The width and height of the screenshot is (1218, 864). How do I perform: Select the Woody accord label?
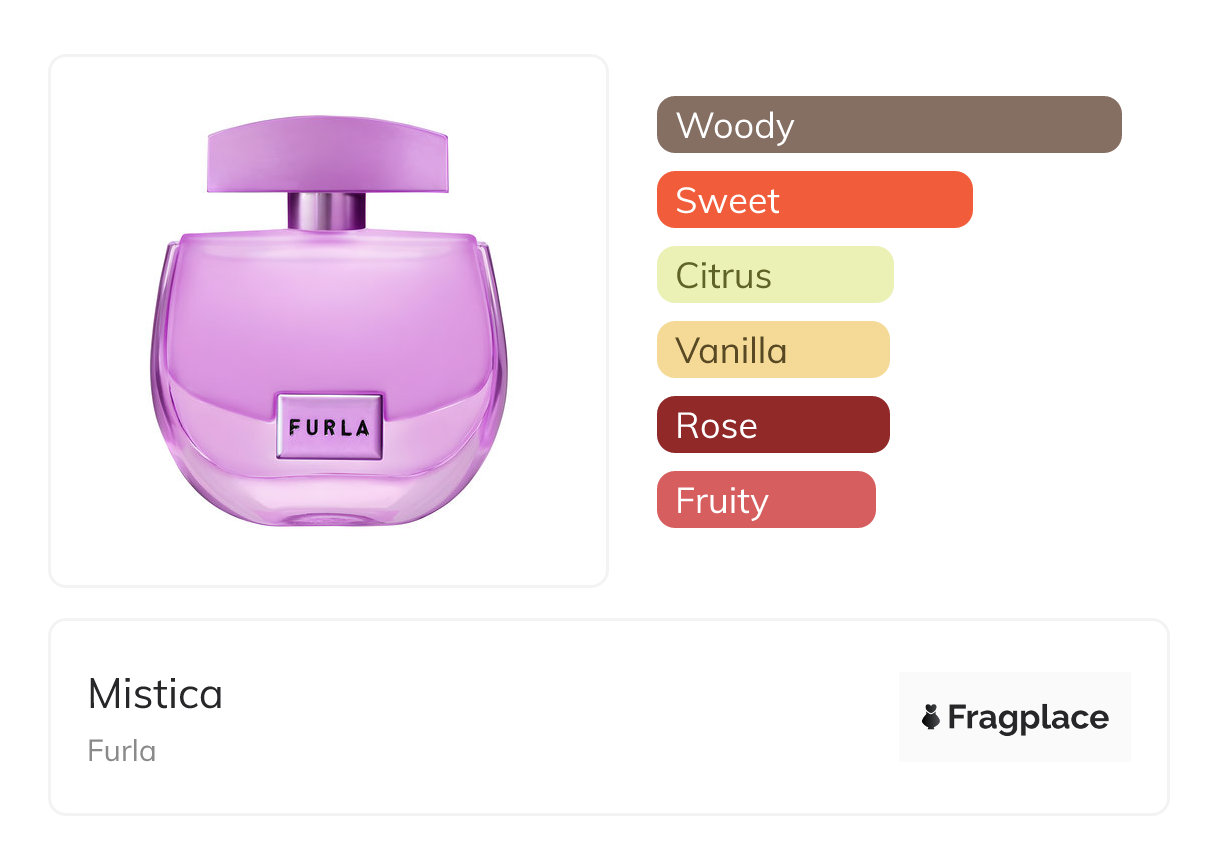tap(735, 125)
